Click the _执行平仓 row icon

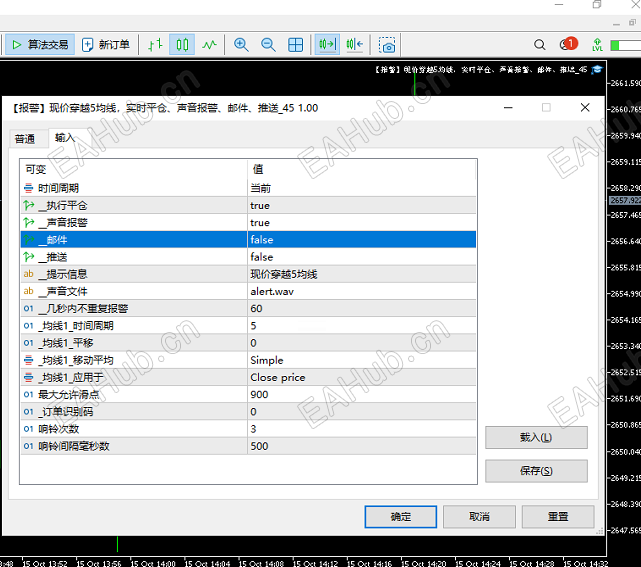pyautogui.click(x=29, y=205)
